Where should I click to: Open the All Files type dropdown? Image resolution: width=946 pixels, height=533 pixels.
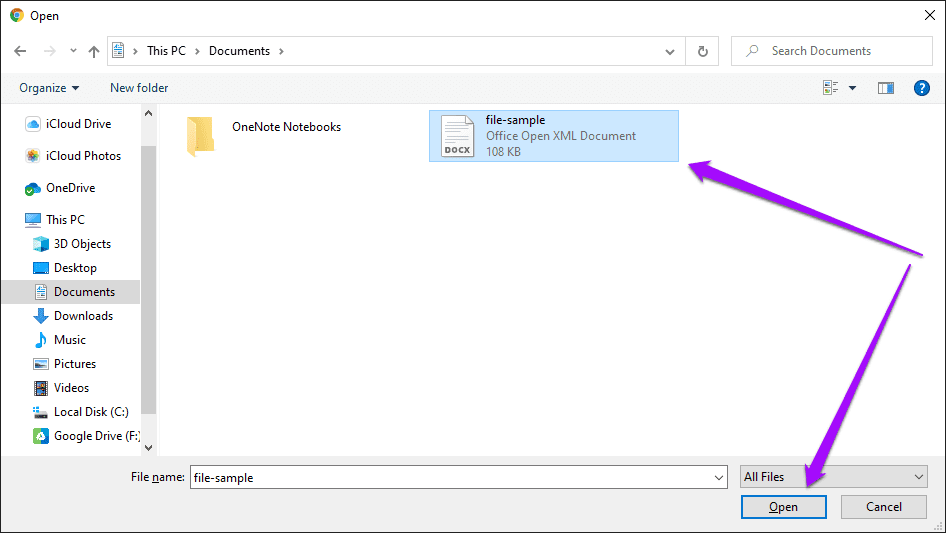[x=834, y=477]
